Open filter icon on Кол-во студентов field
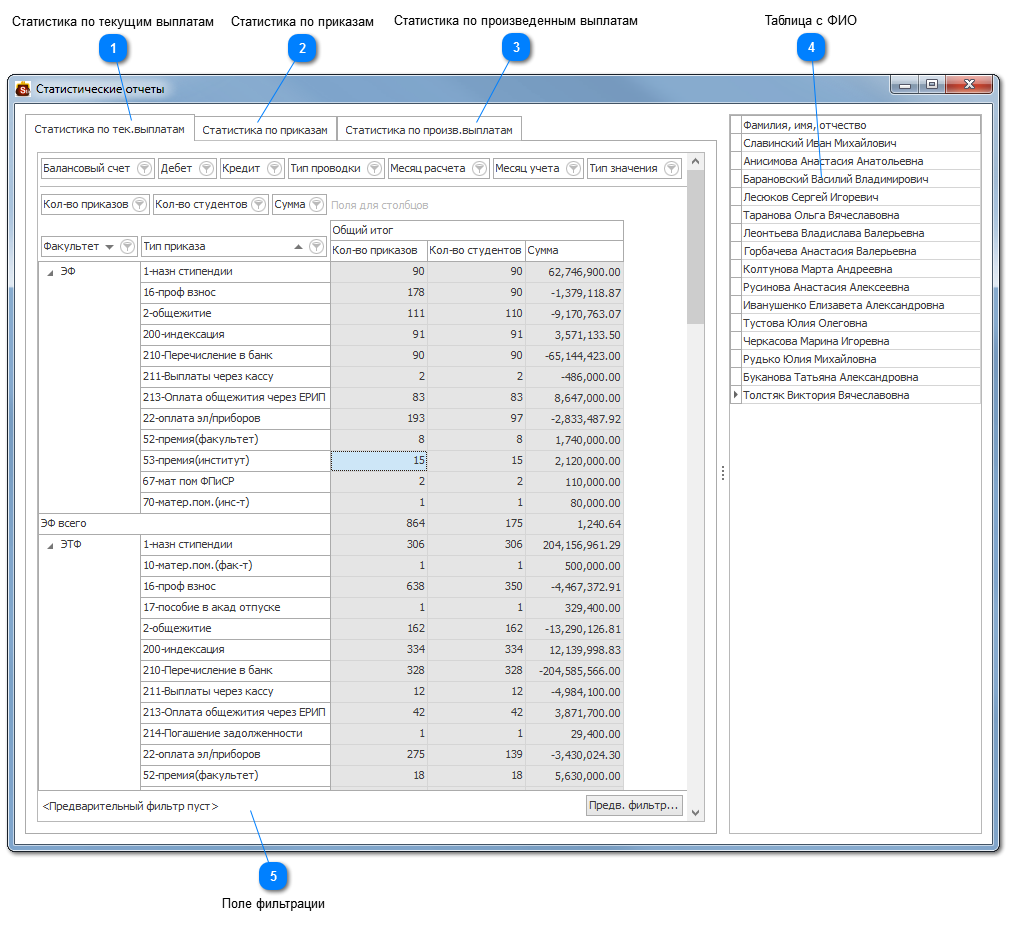This screenshot has height=927, width=1009. click(259, 205)
